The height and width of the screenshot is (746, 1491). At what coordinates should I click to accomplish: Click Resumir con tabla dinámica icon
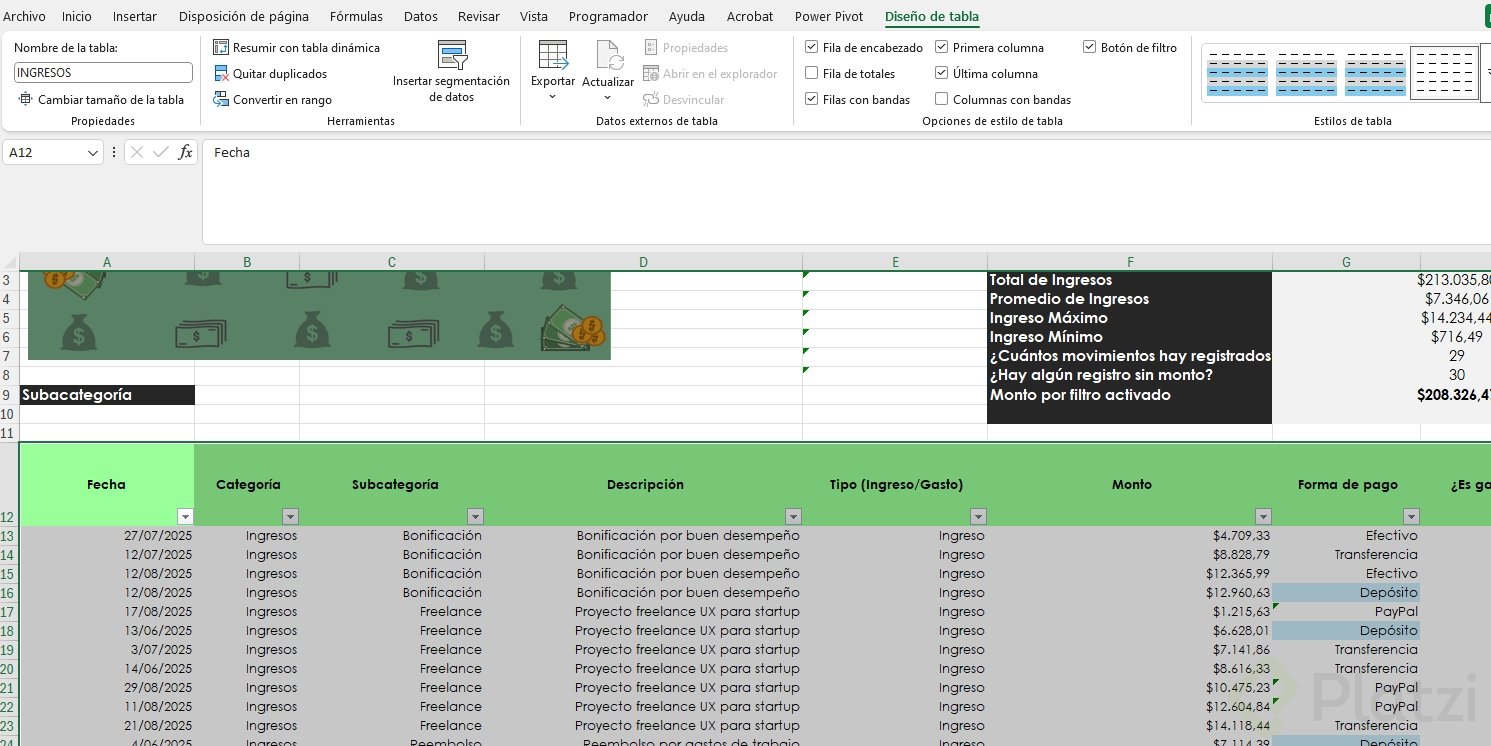point(221,47)
